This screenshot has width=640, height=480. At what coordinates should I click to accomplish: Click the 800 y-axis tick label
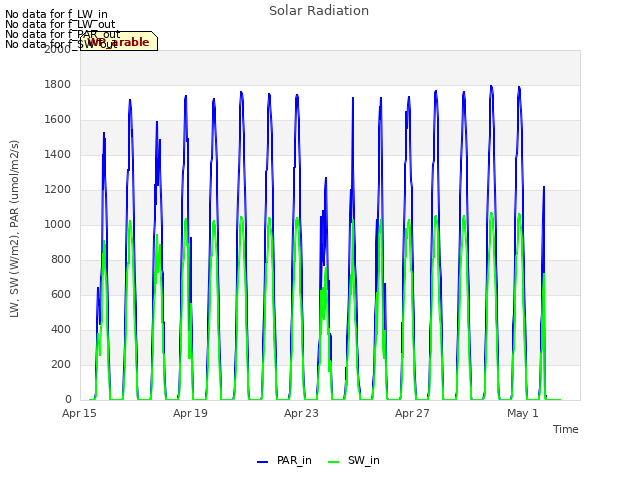[x=61, y=260]
